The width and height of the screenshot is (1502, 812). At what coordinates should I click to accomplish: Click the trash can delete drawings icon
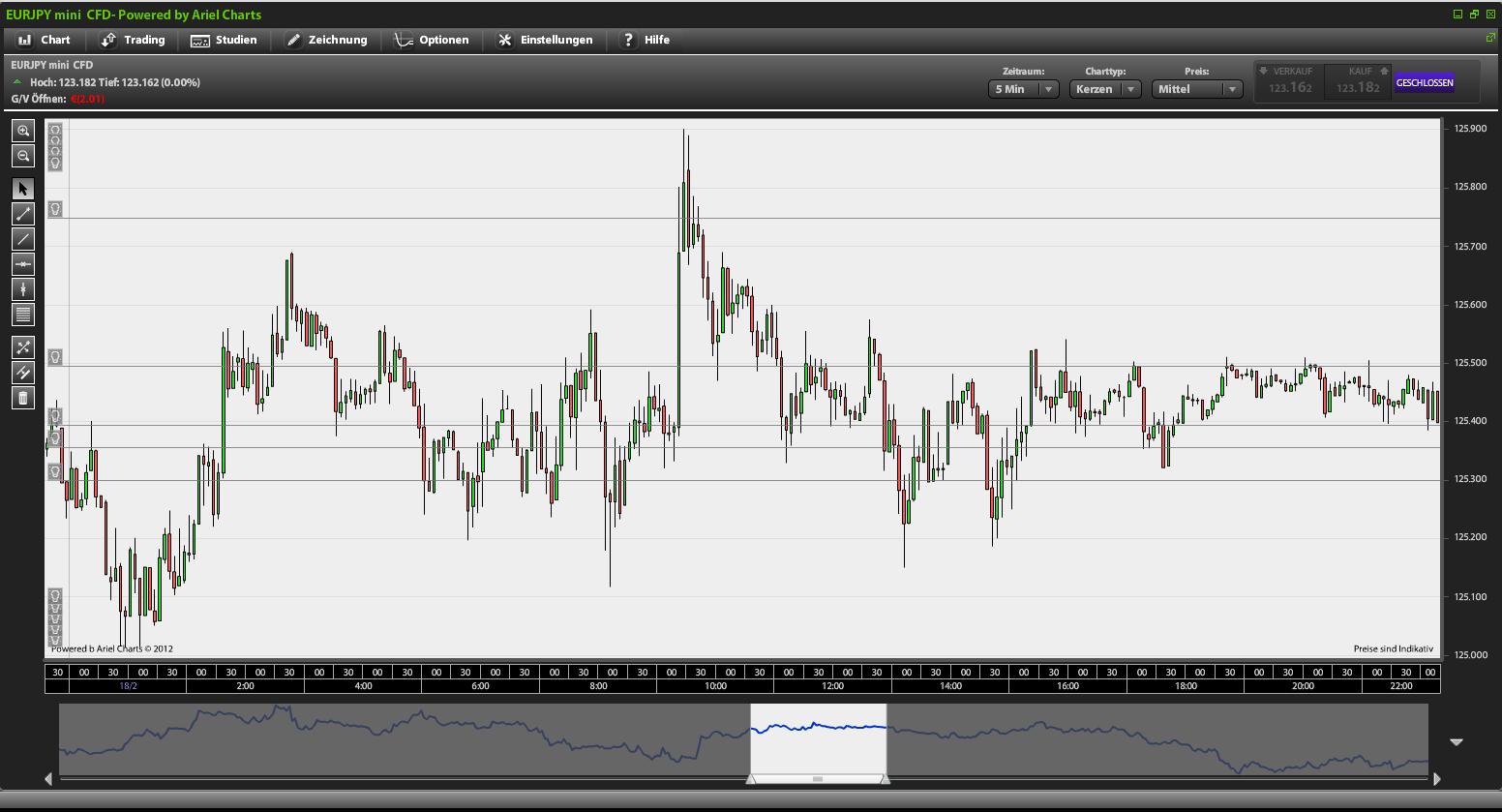(23, 398)
